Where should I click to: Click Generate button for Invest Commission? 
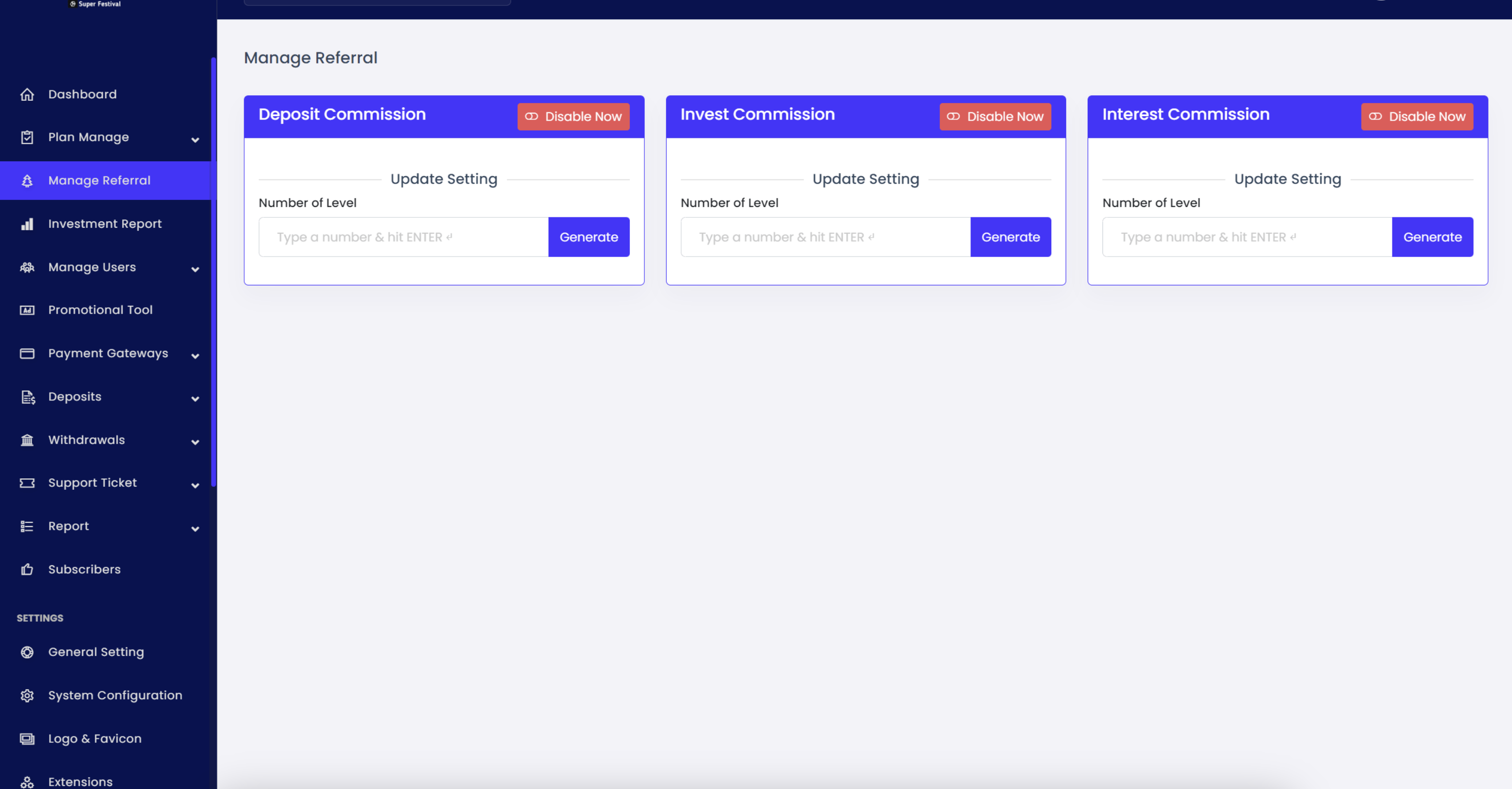(x=1010, y=237)
